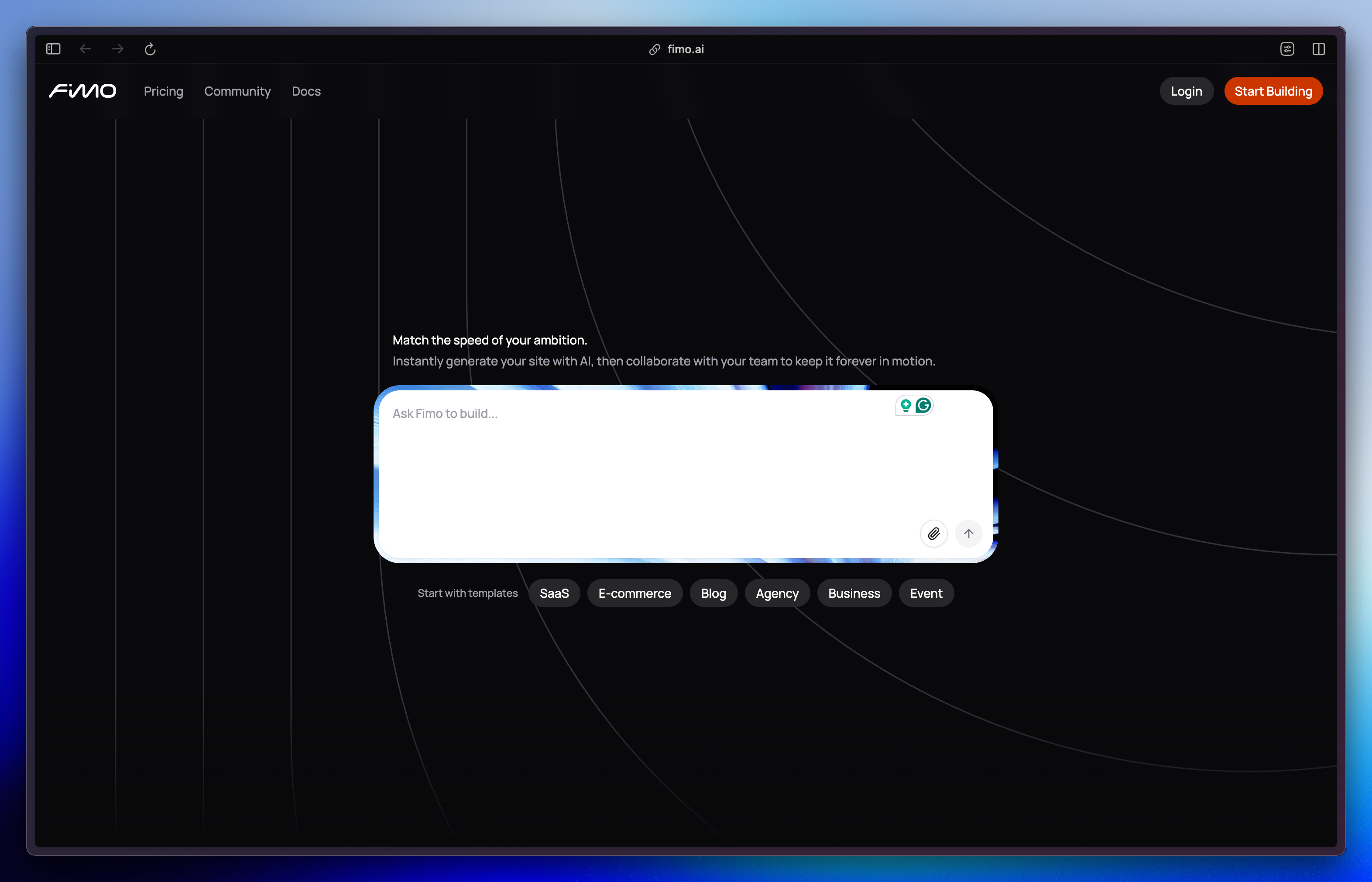Go to the Community page

pyautogui.click(x=237, y=92)
